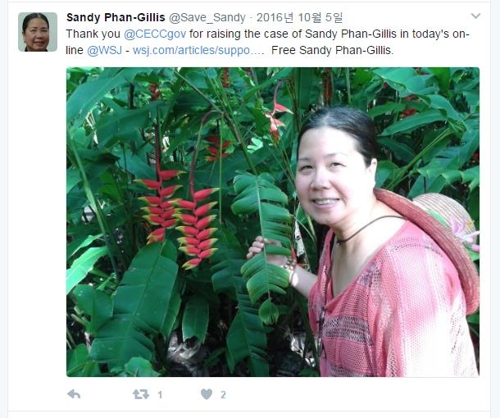
Task: Click the like count of 2
Action: (223, 395)
